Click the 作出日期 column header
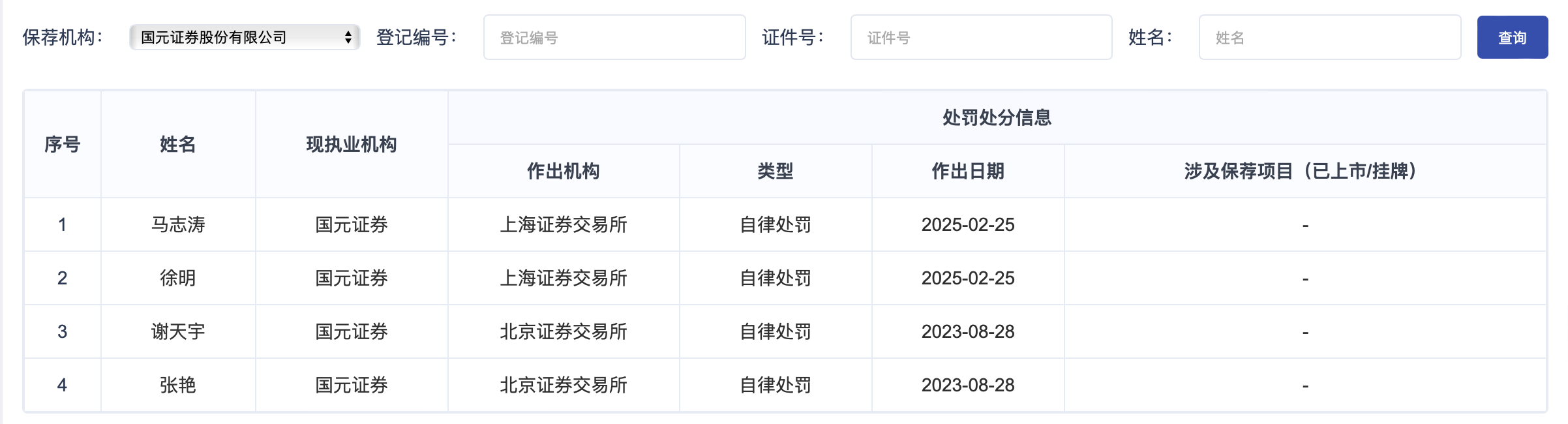 (968, 171)
